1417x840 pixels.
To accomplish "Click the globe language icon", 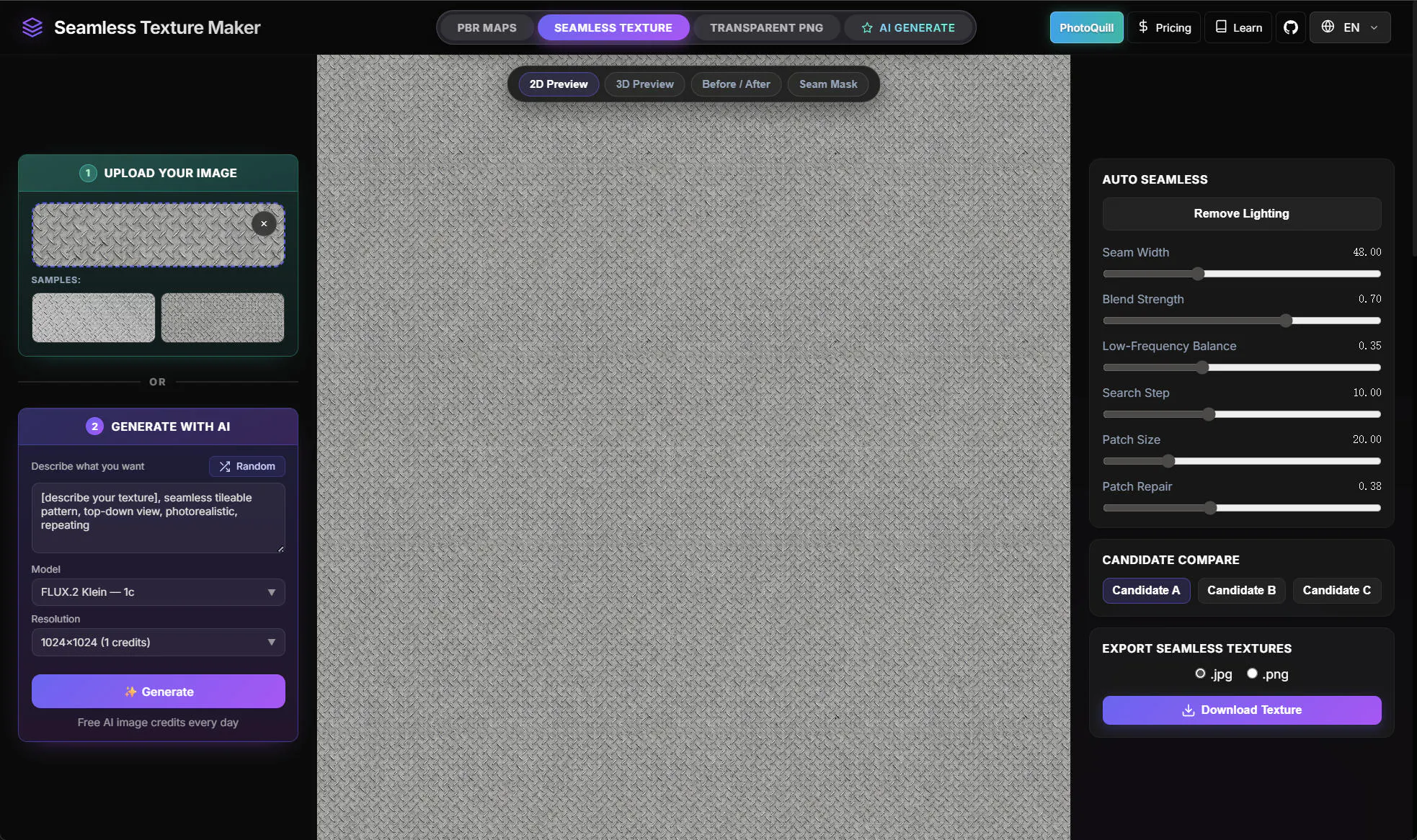I will pyautogui.click(x=1328, y=27).
